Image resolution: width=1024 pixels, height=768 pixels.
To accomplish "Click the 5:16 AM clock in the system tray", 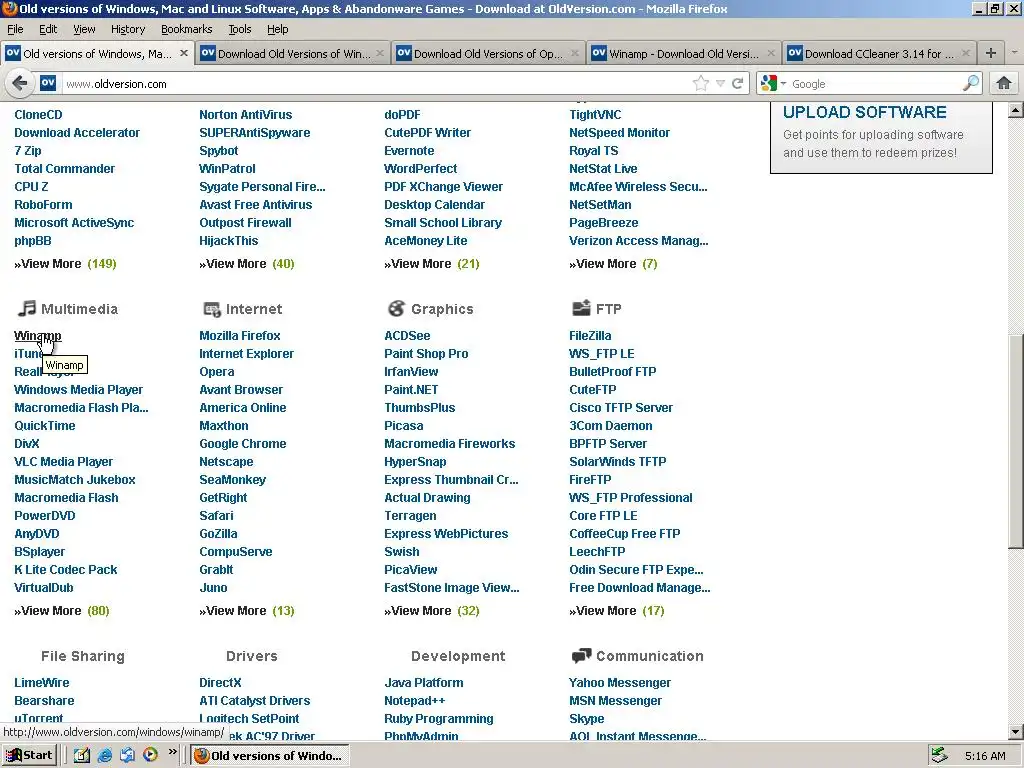I will pos(985,756).
